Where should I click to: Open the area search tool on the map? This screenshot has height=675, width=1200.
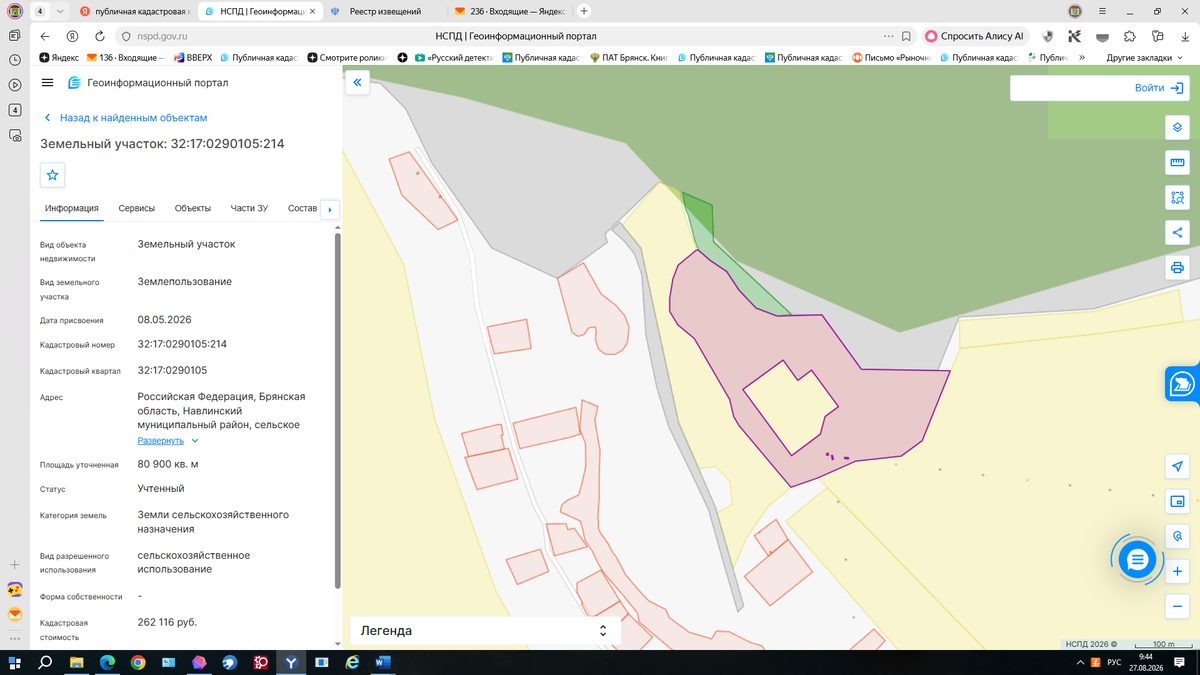point(1177,197)
